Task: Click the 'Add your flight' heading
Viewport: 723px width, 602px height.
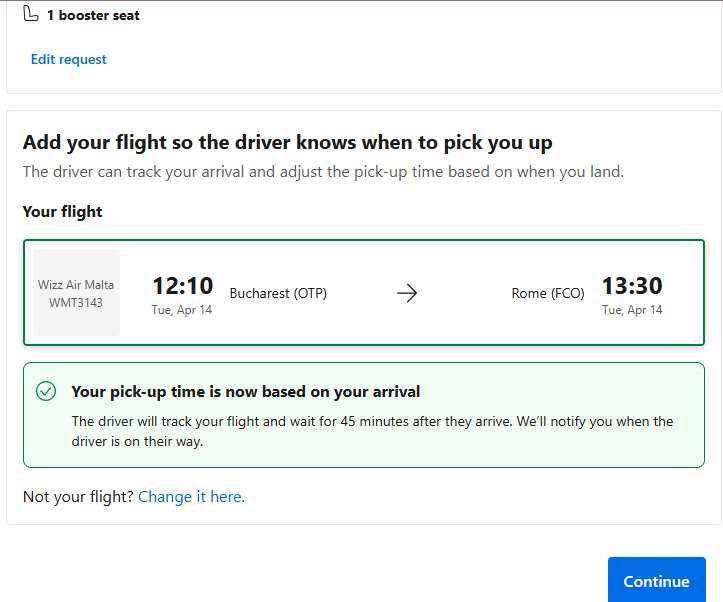Action: tap(287, 142)
